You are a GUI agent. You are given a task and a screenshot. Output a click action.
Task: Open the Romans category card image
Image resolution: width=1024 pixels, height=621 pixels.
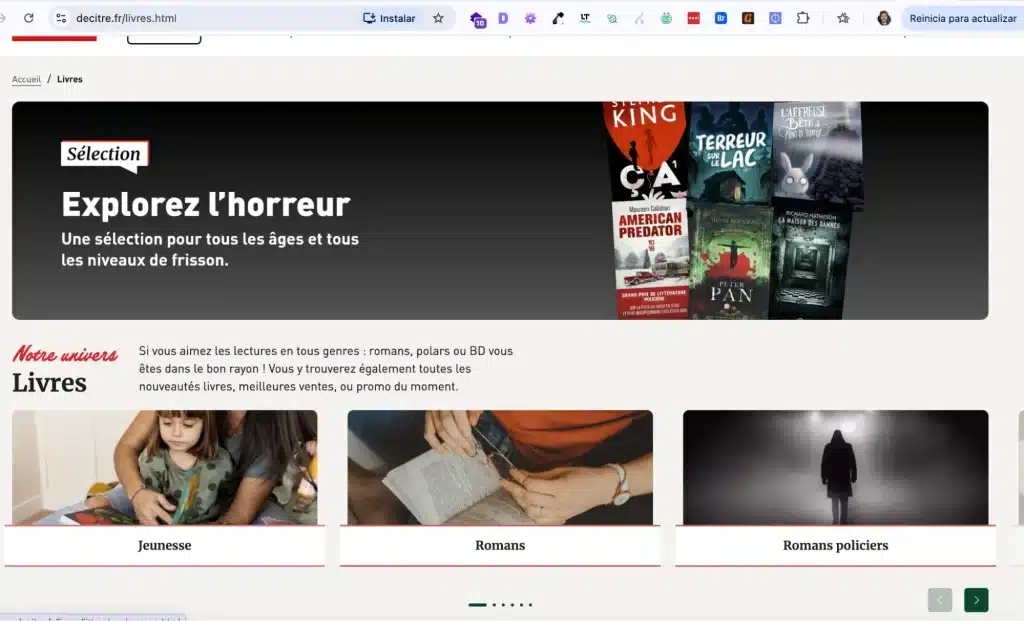click(500, 468)
